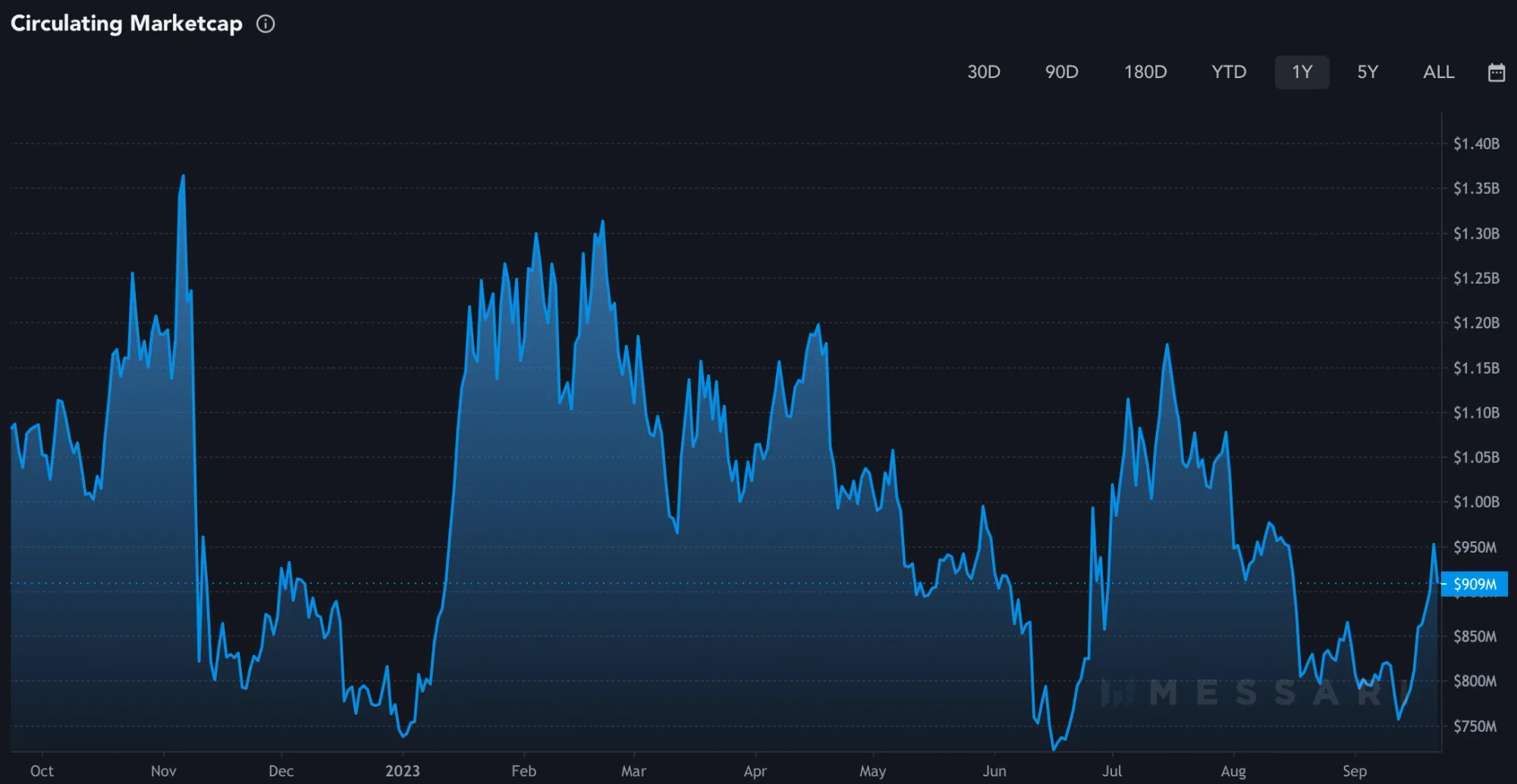This screenshot has height=784, width=1517.
Task: Open the calendar date range picker
Action: pos(1496,72)
